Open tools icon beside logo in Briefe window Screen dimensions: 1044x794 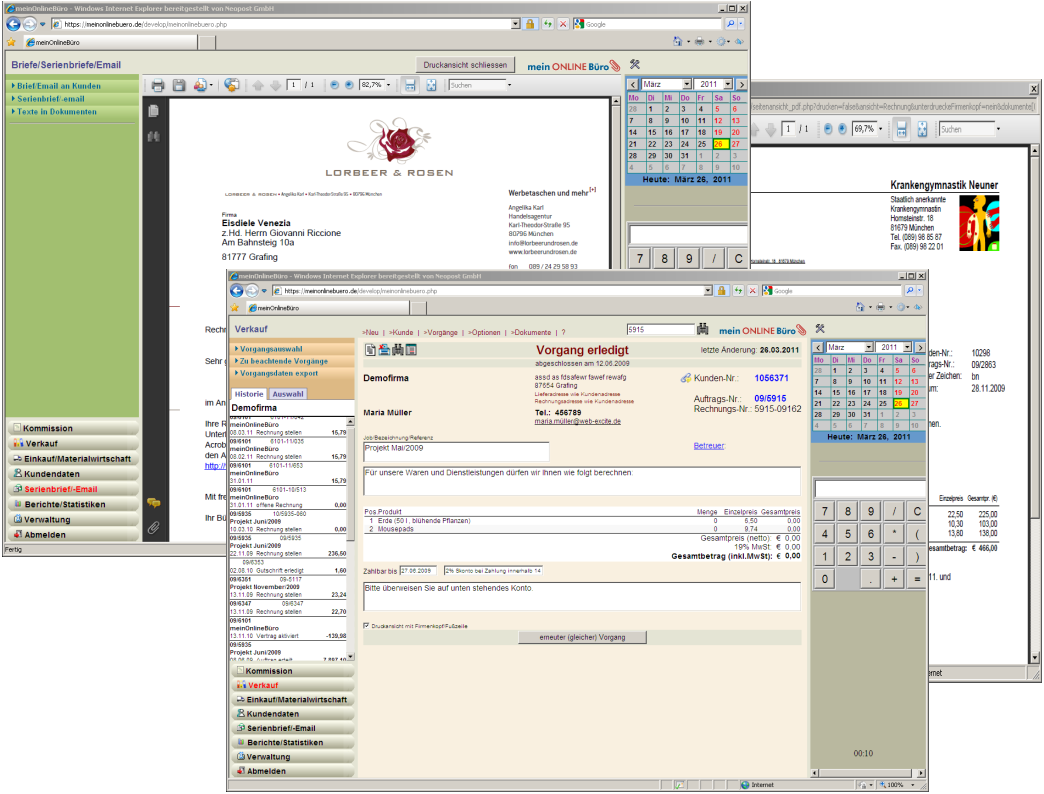pos(635,65)
